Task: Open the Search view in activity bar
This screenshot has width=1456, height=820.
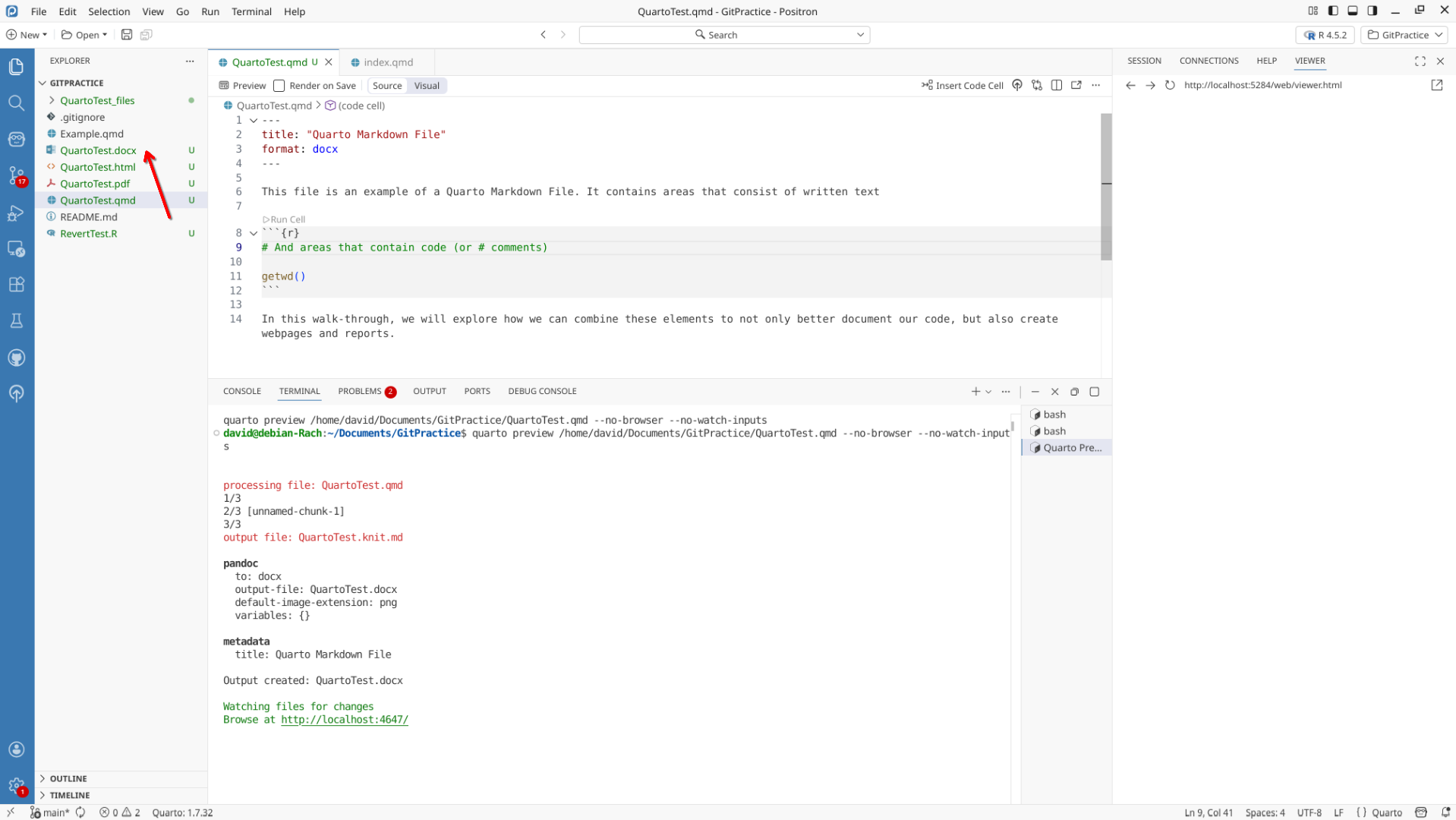Action: click(x=17, y=102)
